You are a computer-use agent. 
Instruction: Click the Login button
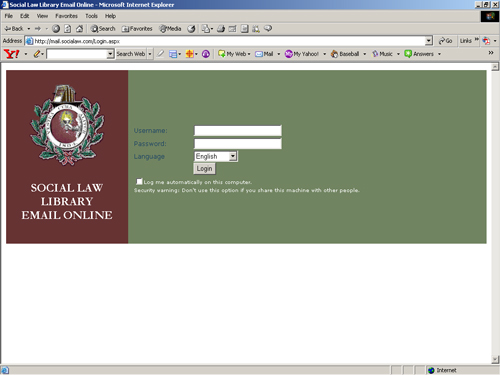[204, 169]
